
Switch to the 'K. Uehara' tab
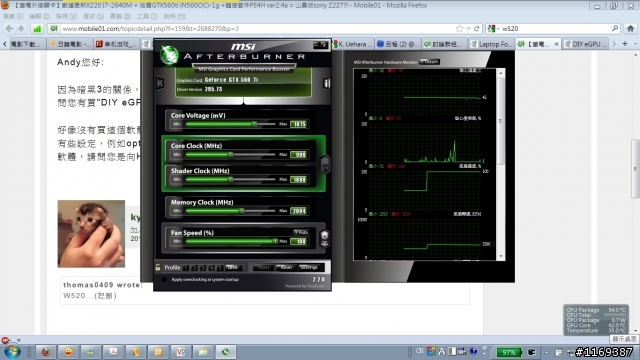(352, 44)
